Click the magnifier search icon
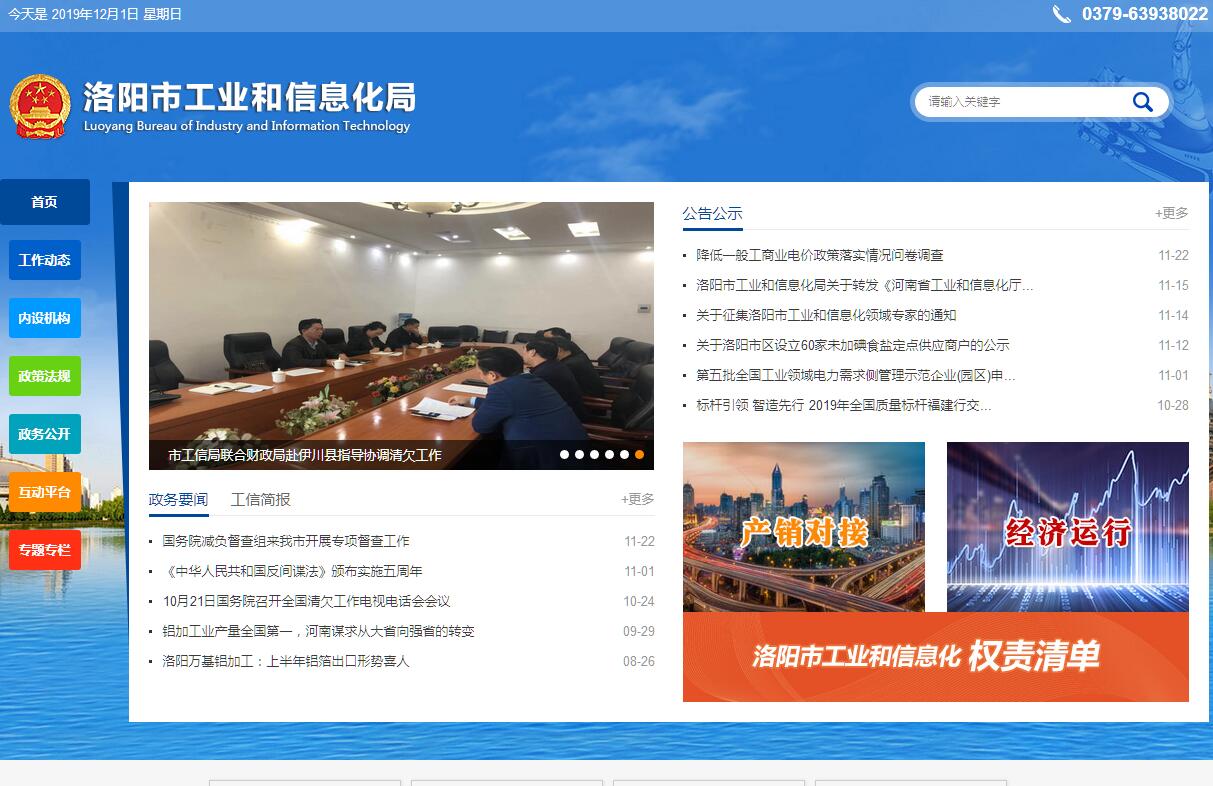This screenshot has height=786, width=1213. (x=1142, y=101)
